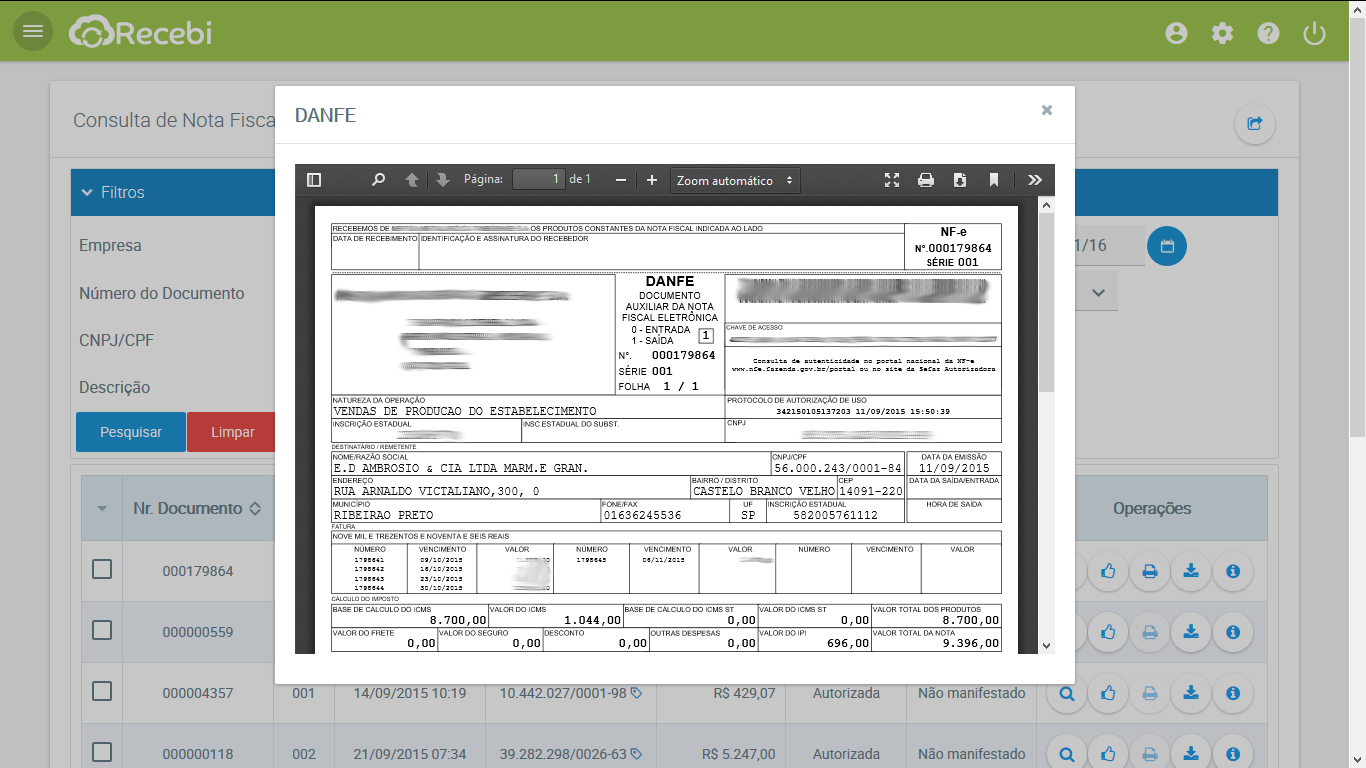Open the Zoom automático dropdown

pyautogui.click(x=735, y=180)
